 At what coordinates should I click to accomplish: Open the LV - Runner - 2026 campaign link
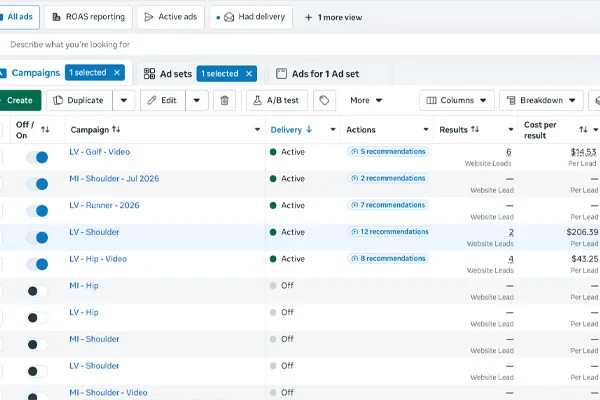104,206
